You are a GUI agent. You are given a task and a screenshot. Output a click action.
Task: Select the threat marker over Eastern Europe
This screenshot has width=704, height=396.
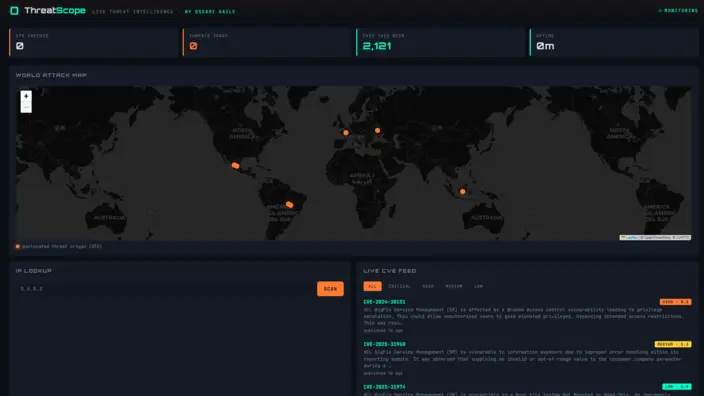click(x=378, y=131)
